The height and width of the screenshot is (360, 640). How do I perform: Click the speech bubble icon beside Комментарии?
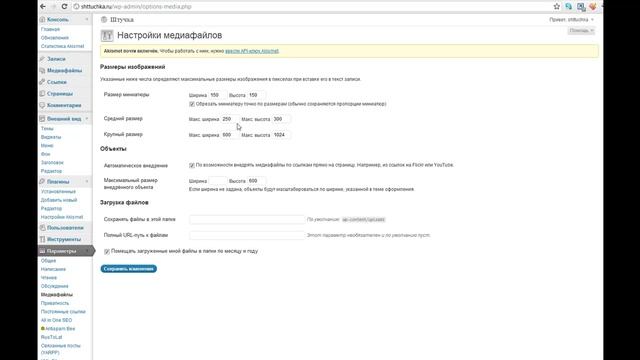tap(42, 105)
